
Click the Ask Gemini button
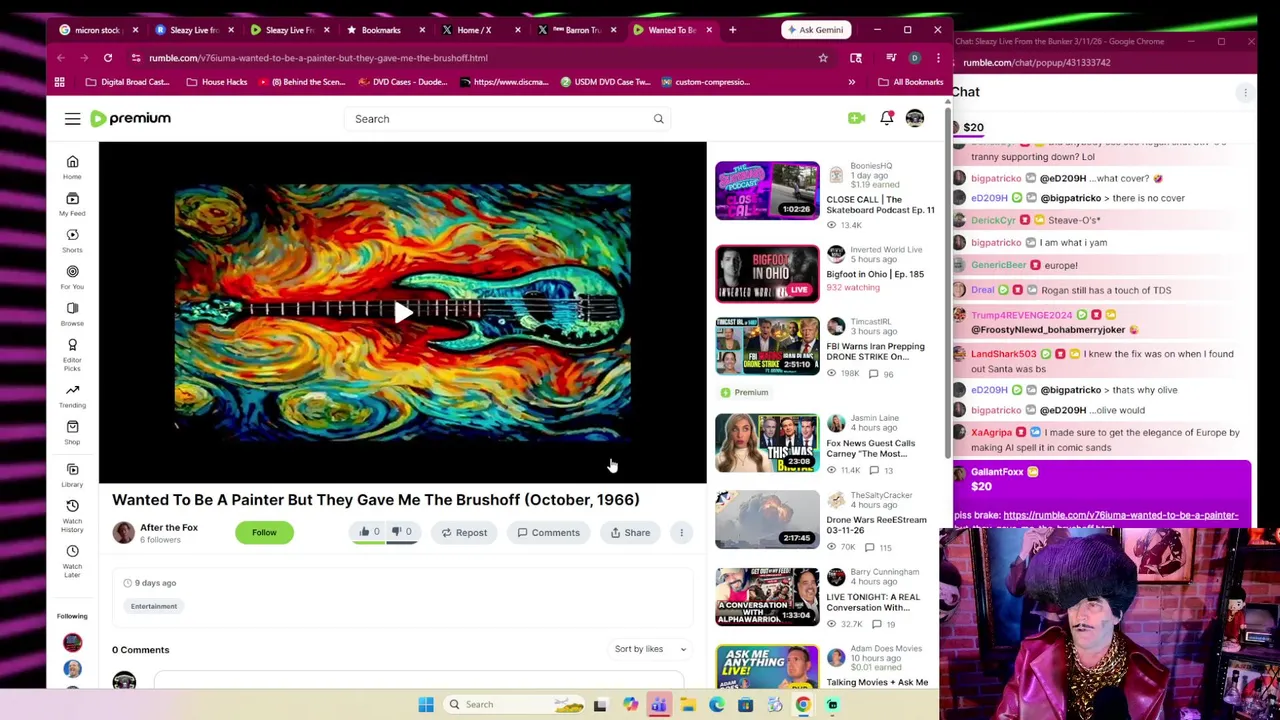point(815,30)
